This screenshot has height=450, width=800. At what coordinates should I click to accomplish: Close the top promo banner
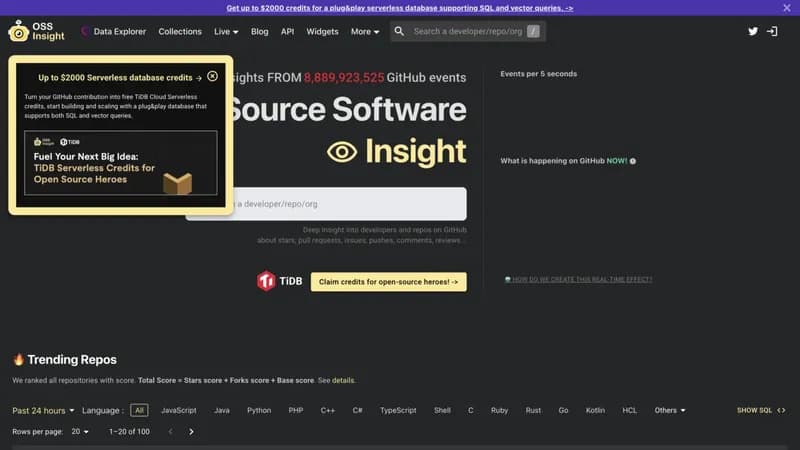pyautogui.click(x=786, y=8)
